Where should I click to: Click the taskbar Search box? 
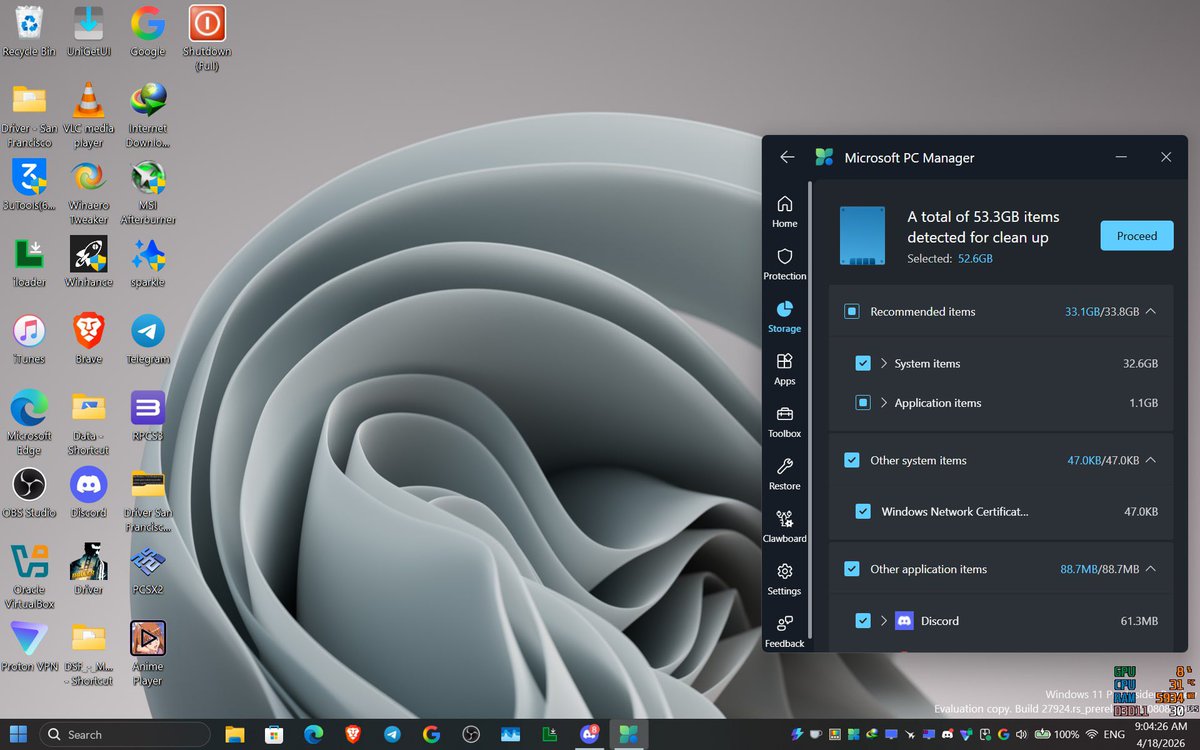coord(125,734)
